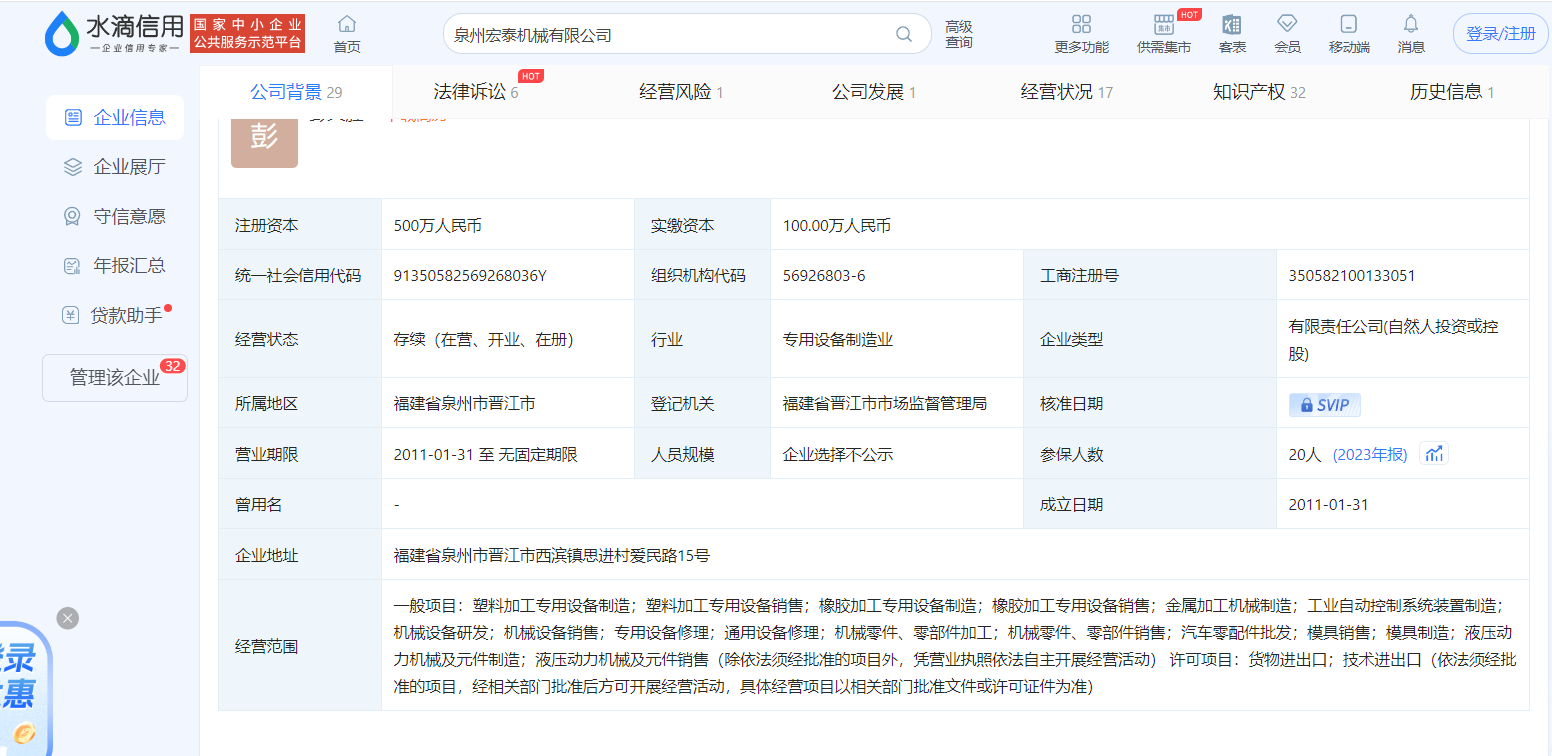Select registration number 350582100133051
This screenshot has height=756, width=1552.
1352,276
